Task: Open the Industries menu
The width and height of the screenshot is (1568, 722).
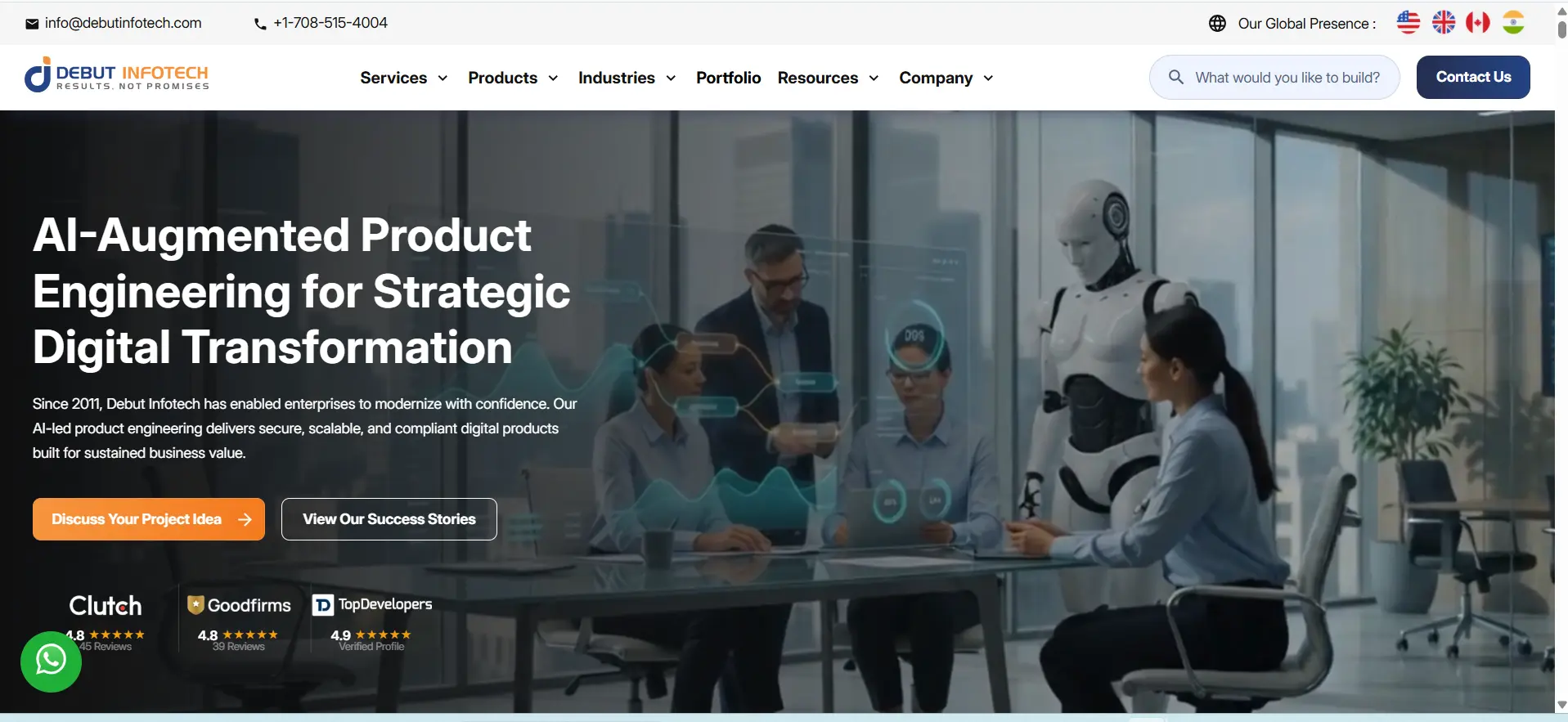Action: coord(617,78)
